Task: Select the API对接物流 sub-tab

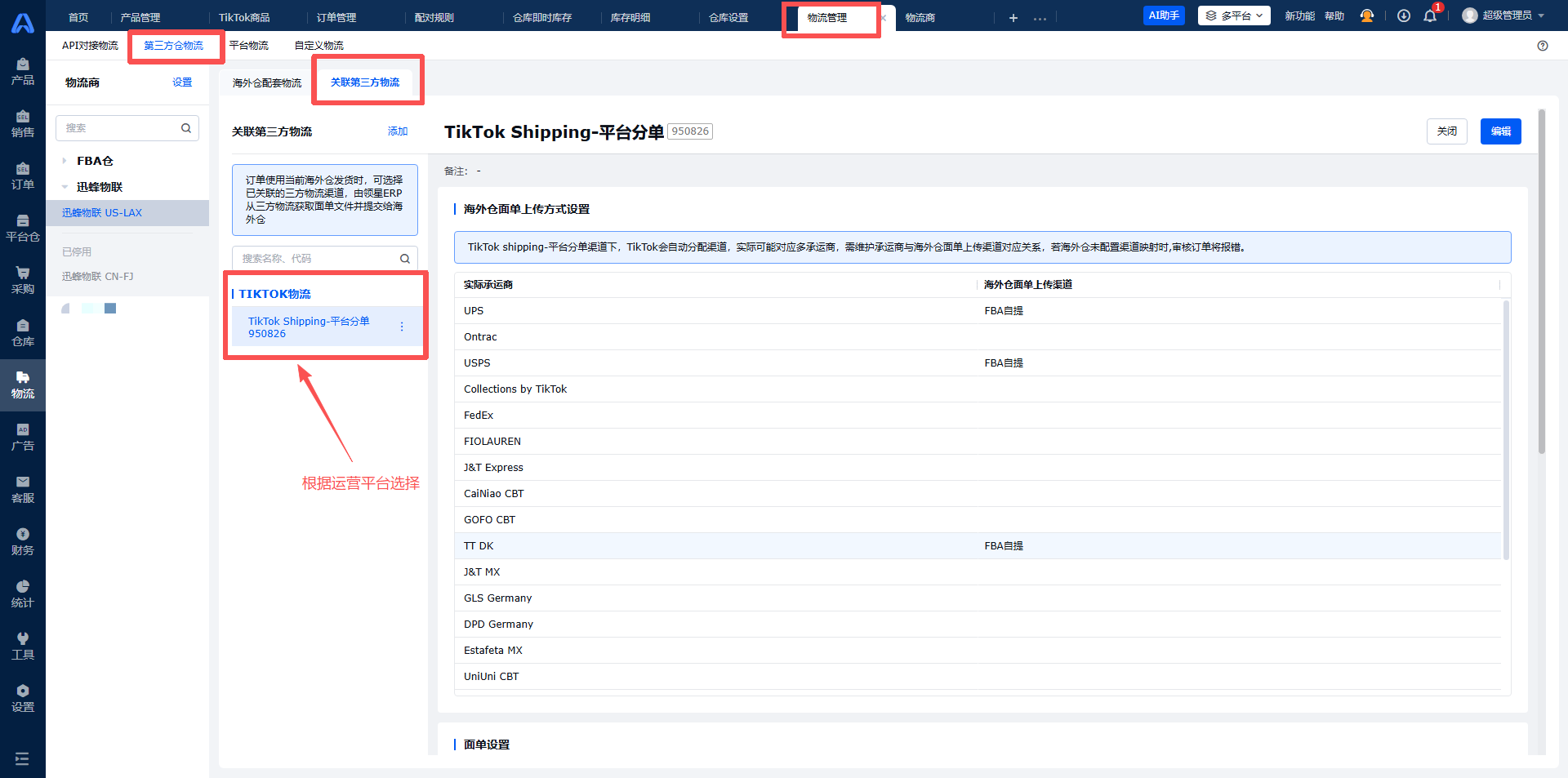Action: (90, 46)
